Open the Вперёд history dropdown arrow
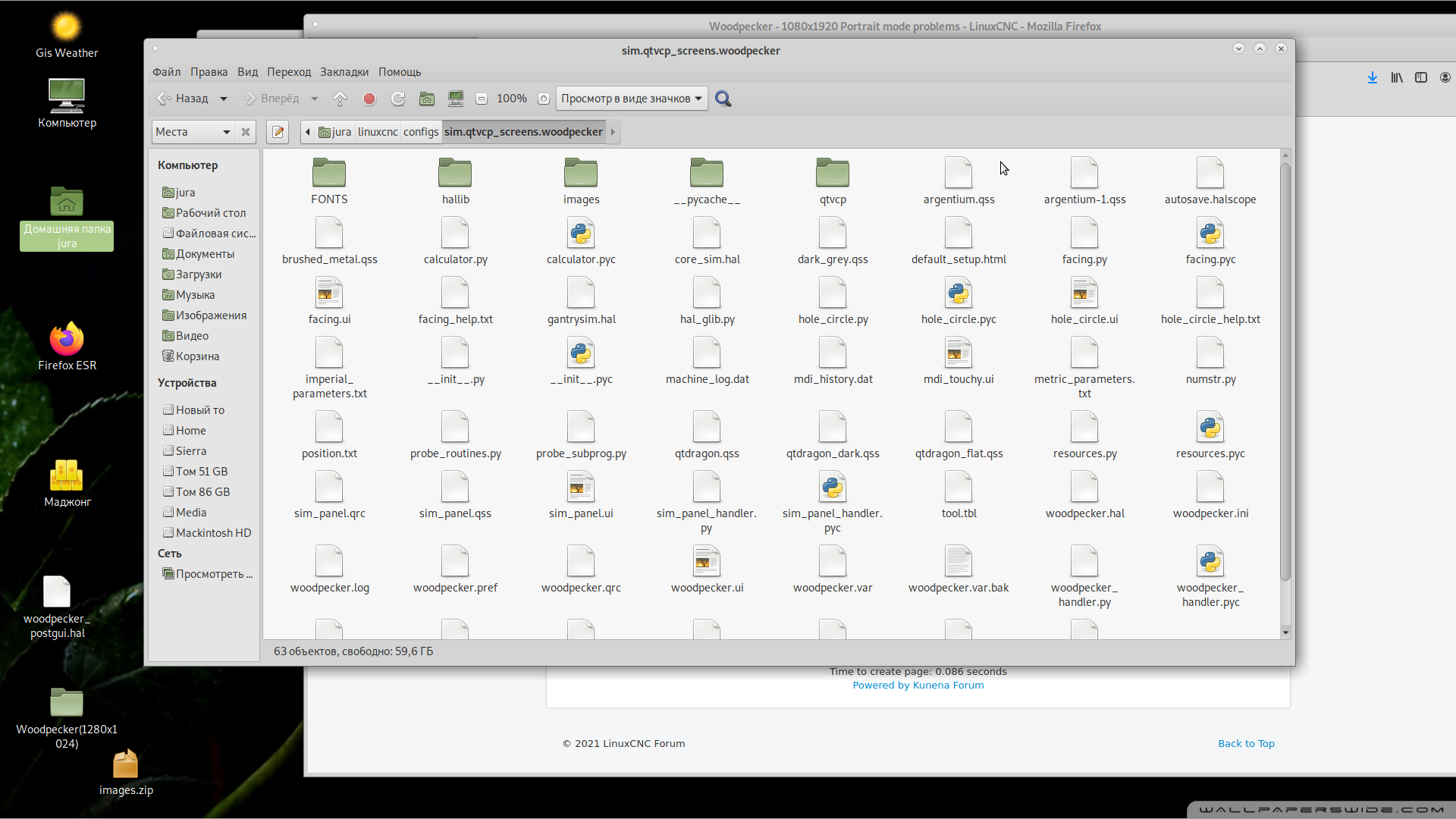 pos(315,99)
